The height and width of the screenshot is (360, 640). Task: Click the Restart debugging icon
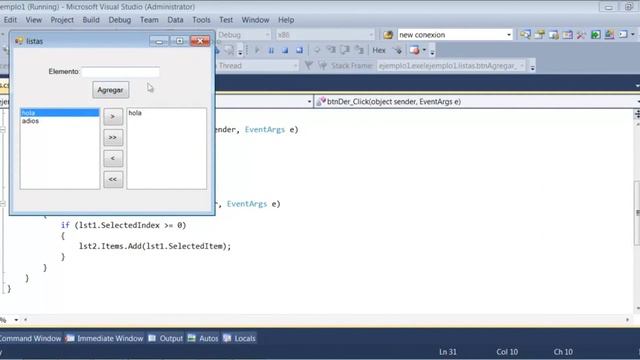299,50
